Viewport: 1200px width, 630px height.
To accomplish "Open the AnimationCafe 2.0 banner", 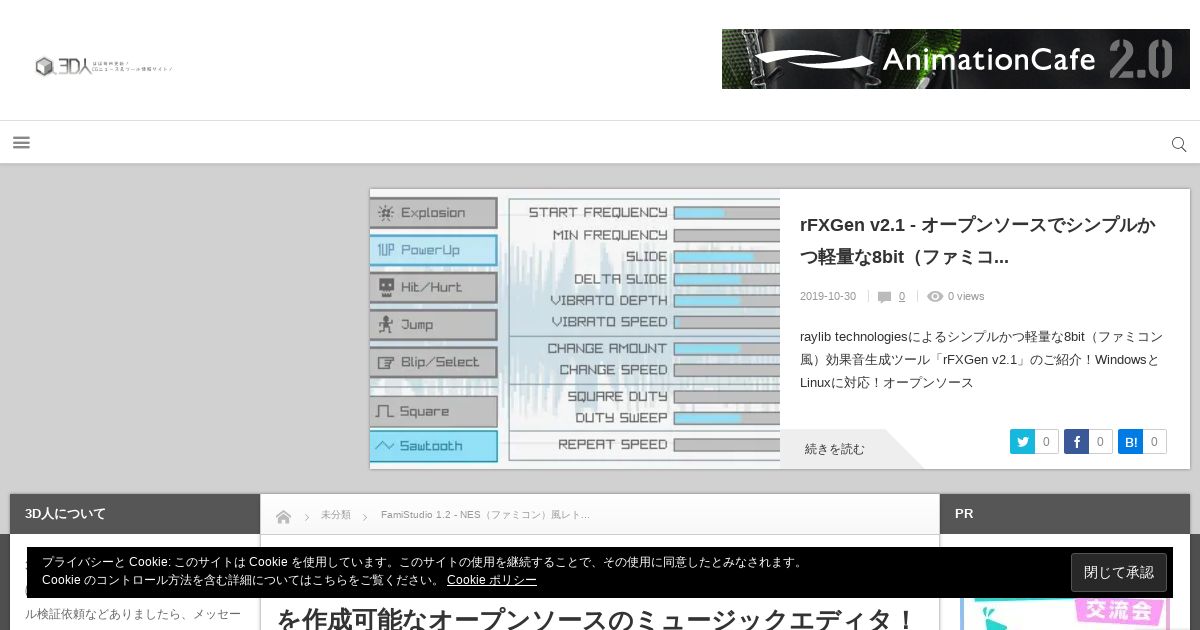I will pyautogui.click(x=956, y=59).
